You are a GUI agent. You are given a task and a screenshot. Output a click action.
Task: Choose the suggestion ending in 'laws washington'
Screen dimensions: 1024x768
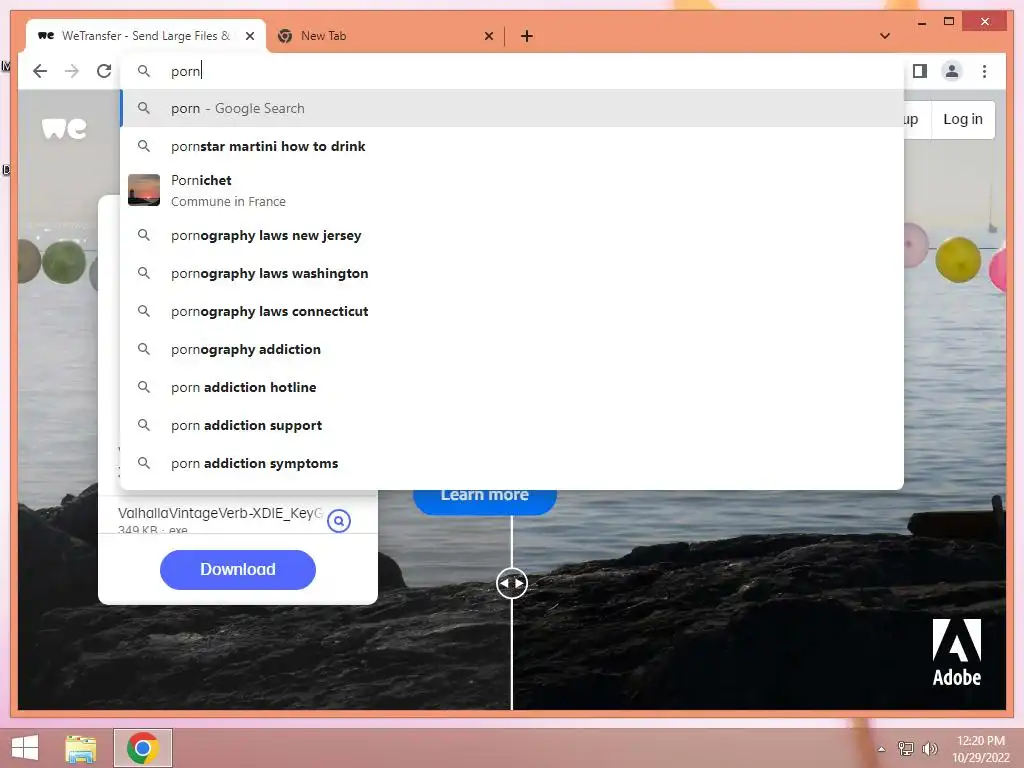click(x=512, y=273)
